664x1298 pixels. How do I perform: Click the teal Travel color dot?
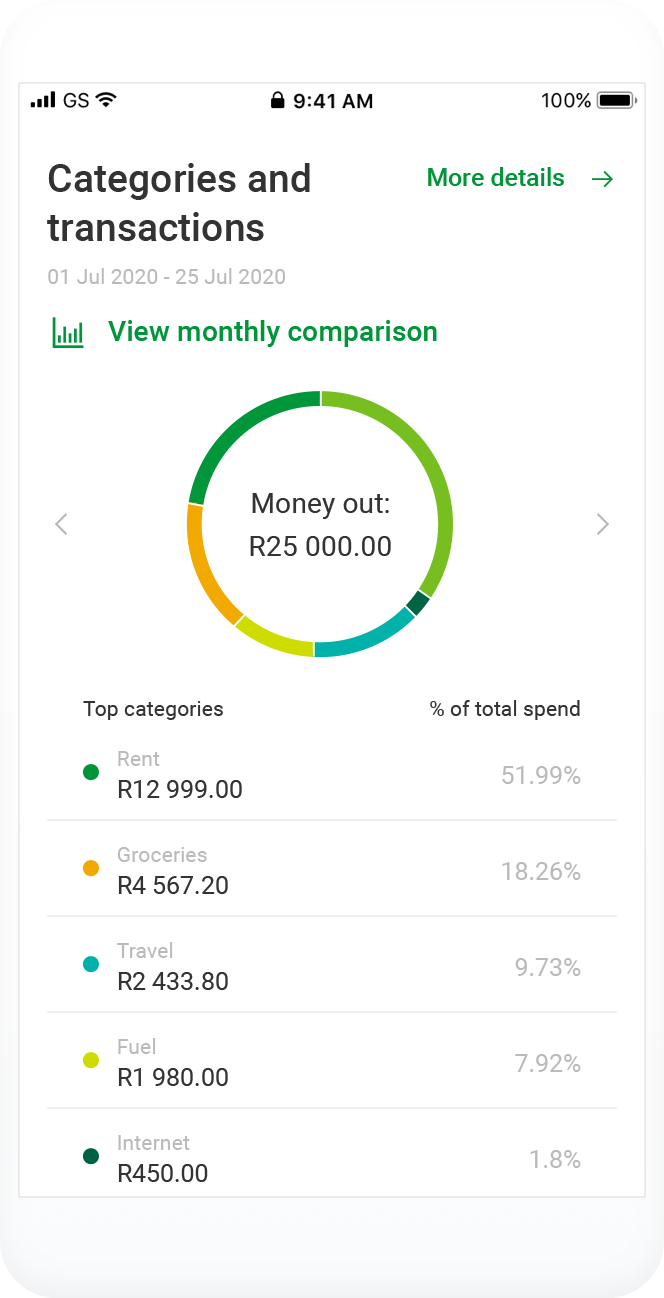tap(91, 964)
